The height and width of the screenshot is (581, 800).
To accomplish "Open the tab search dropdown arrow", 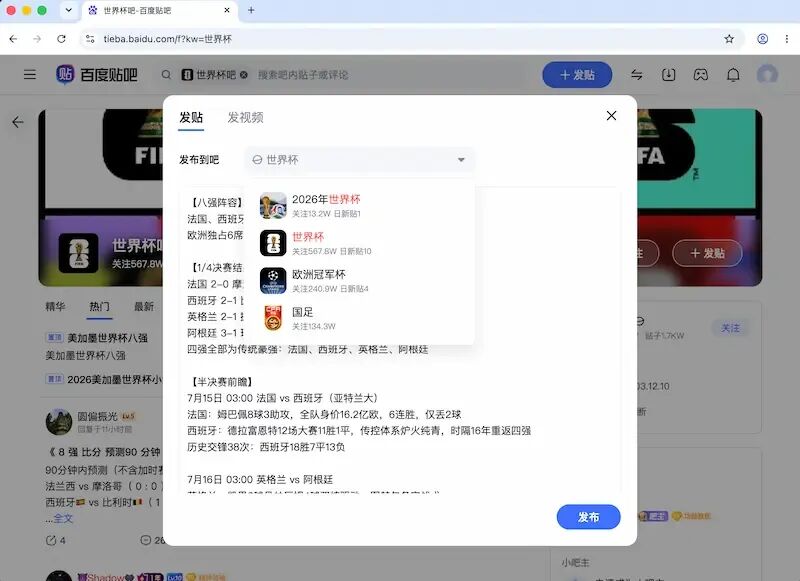I will [x=68, y=10].
